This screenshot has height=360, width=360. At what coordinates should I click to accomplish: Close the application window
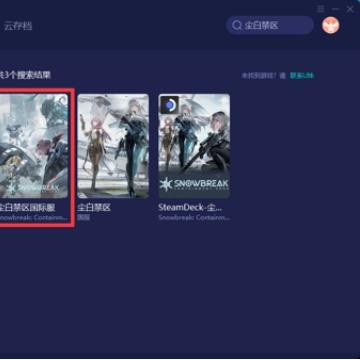pos(350,9)
